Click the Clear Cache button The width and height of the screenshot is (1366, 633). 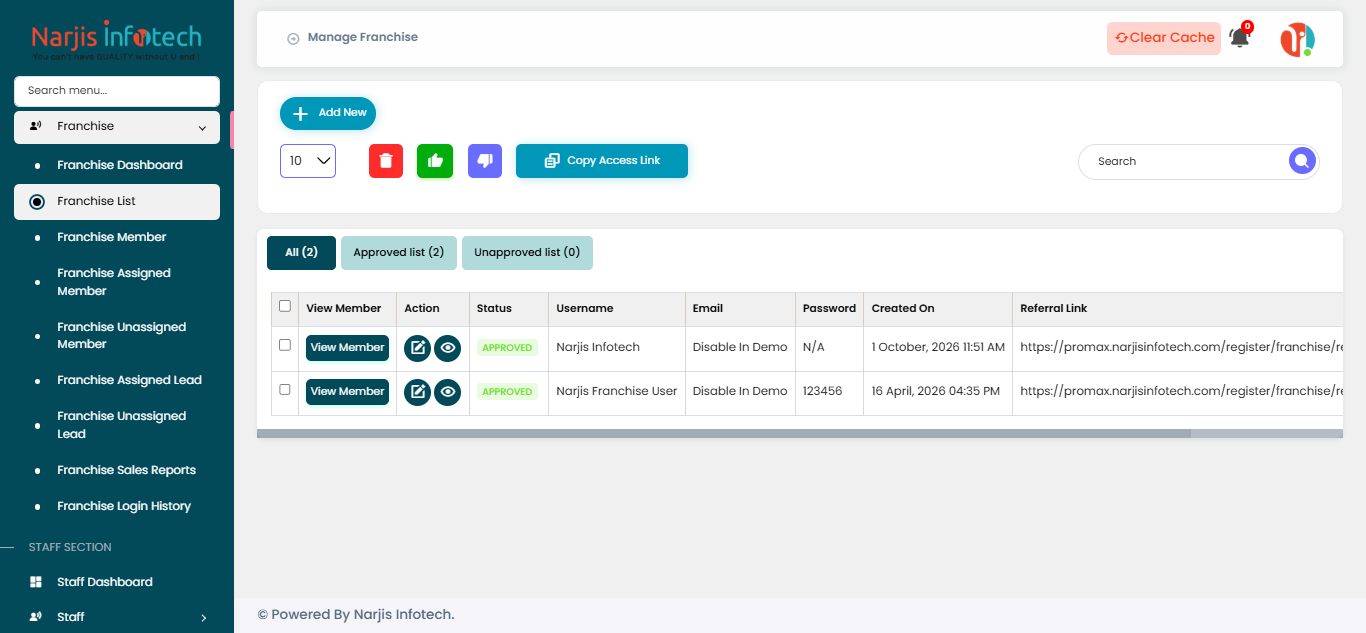[x=1164, y=38]
